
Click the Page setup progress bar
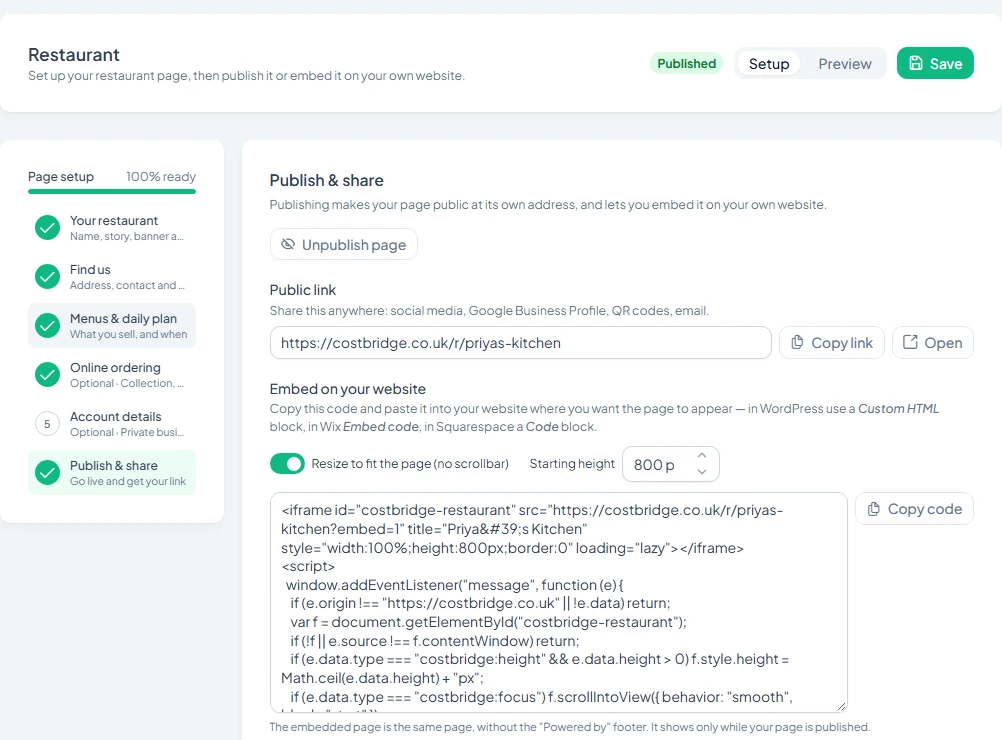click(x=112, y=191)
